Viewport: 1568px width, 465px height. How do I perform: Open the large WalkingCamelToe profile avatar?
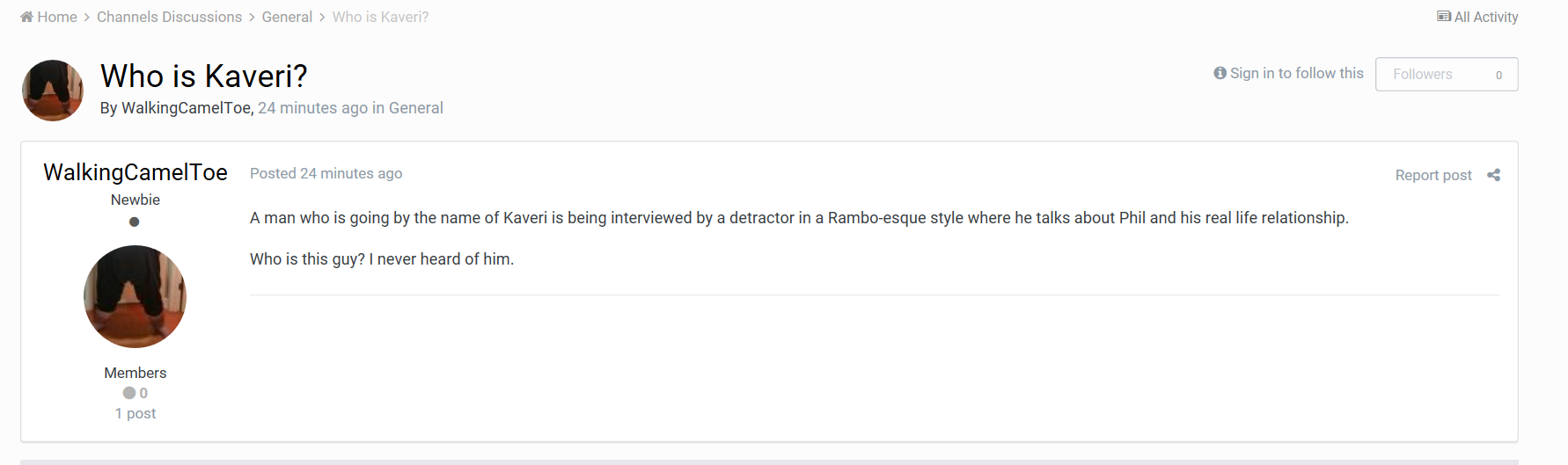click(x=135, y=296)
